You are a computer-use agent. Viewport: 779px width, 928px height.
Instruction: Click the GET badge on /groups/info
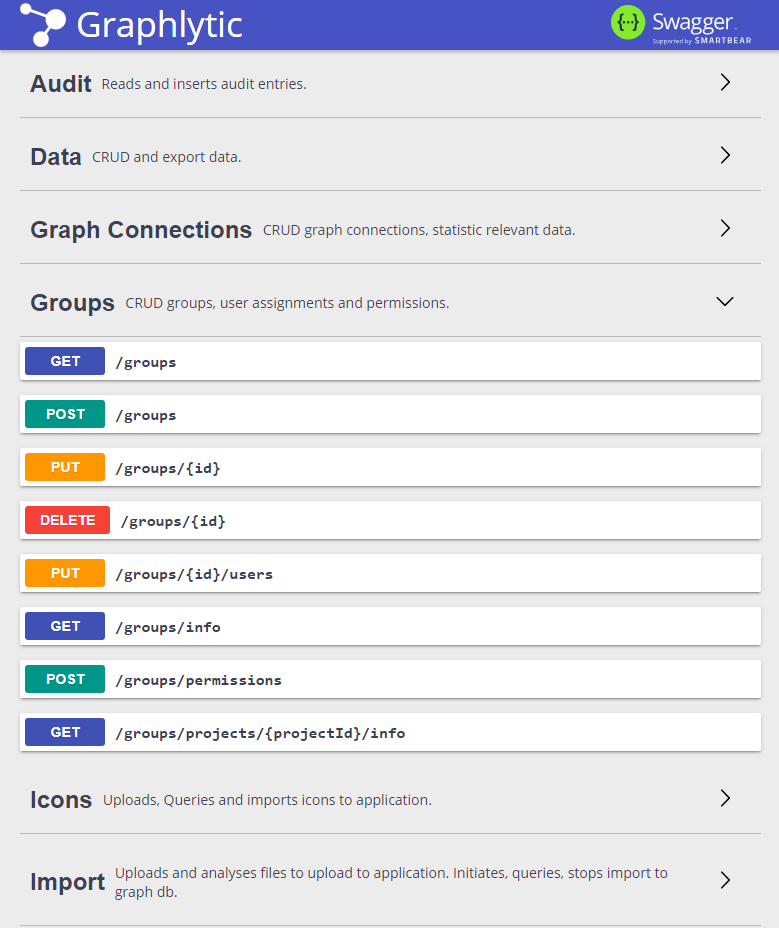(x=64, y=625)
